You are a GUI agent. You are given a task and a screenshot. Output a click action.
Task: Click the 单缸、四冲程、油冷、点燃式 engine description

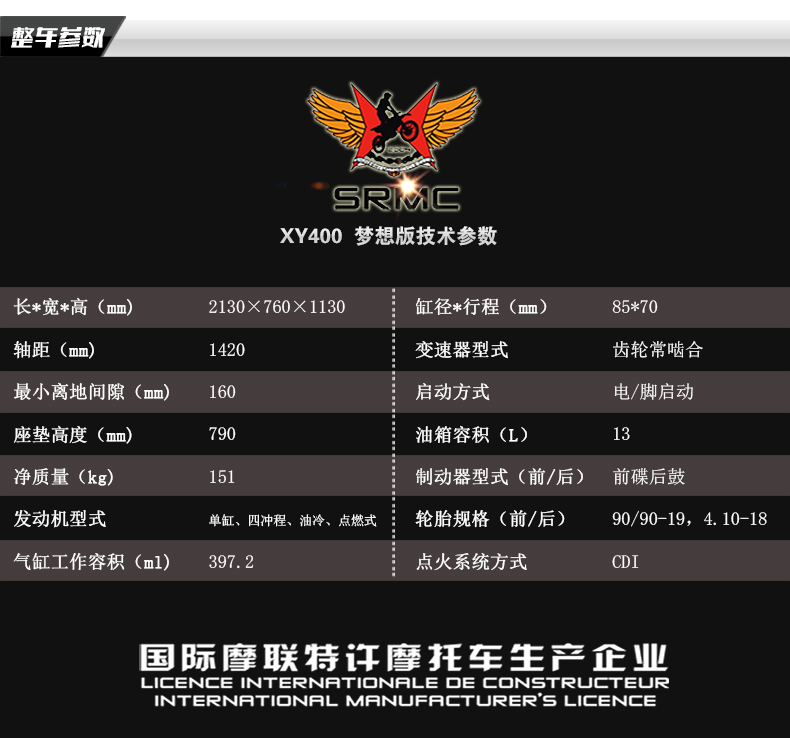point(293,520)
